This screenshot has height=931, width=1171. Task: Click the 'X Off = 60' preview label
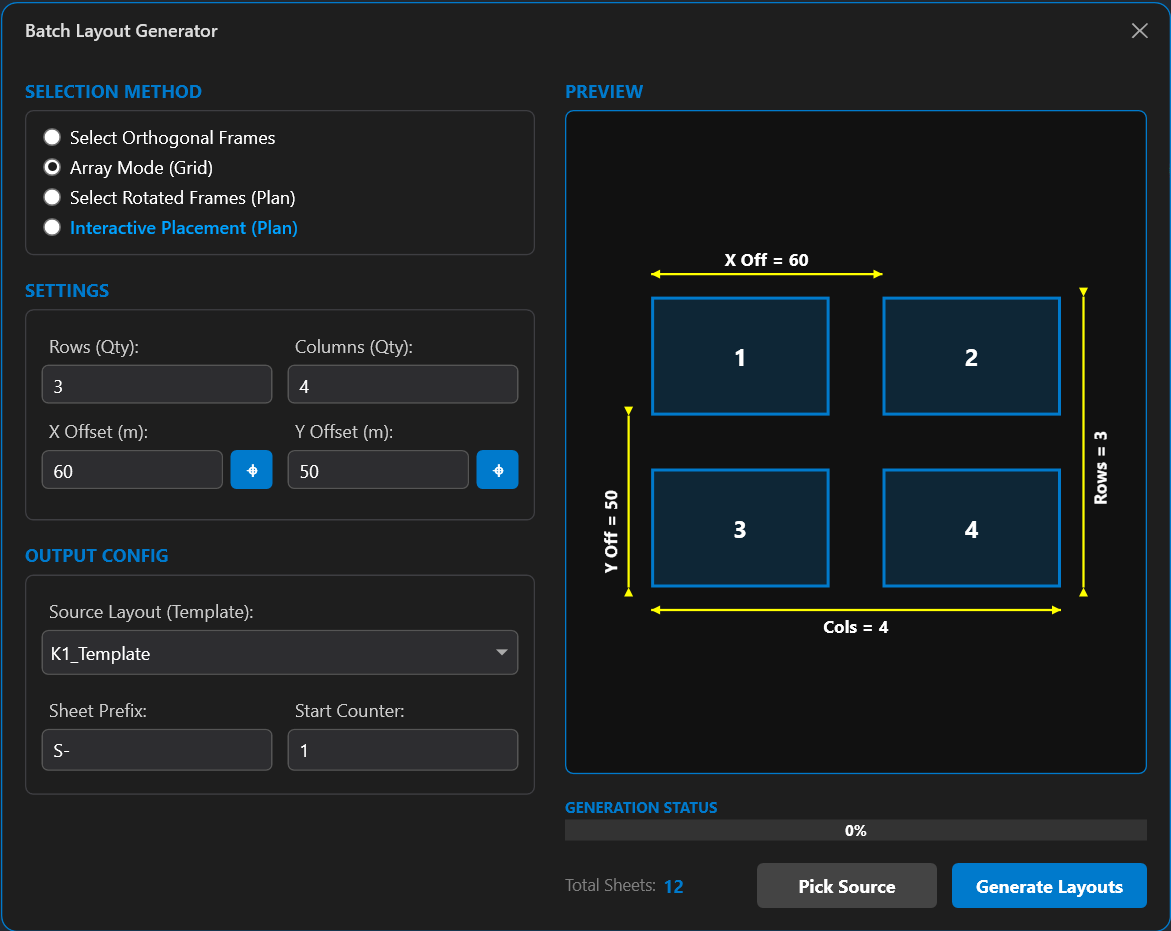[x=766, y=260]
